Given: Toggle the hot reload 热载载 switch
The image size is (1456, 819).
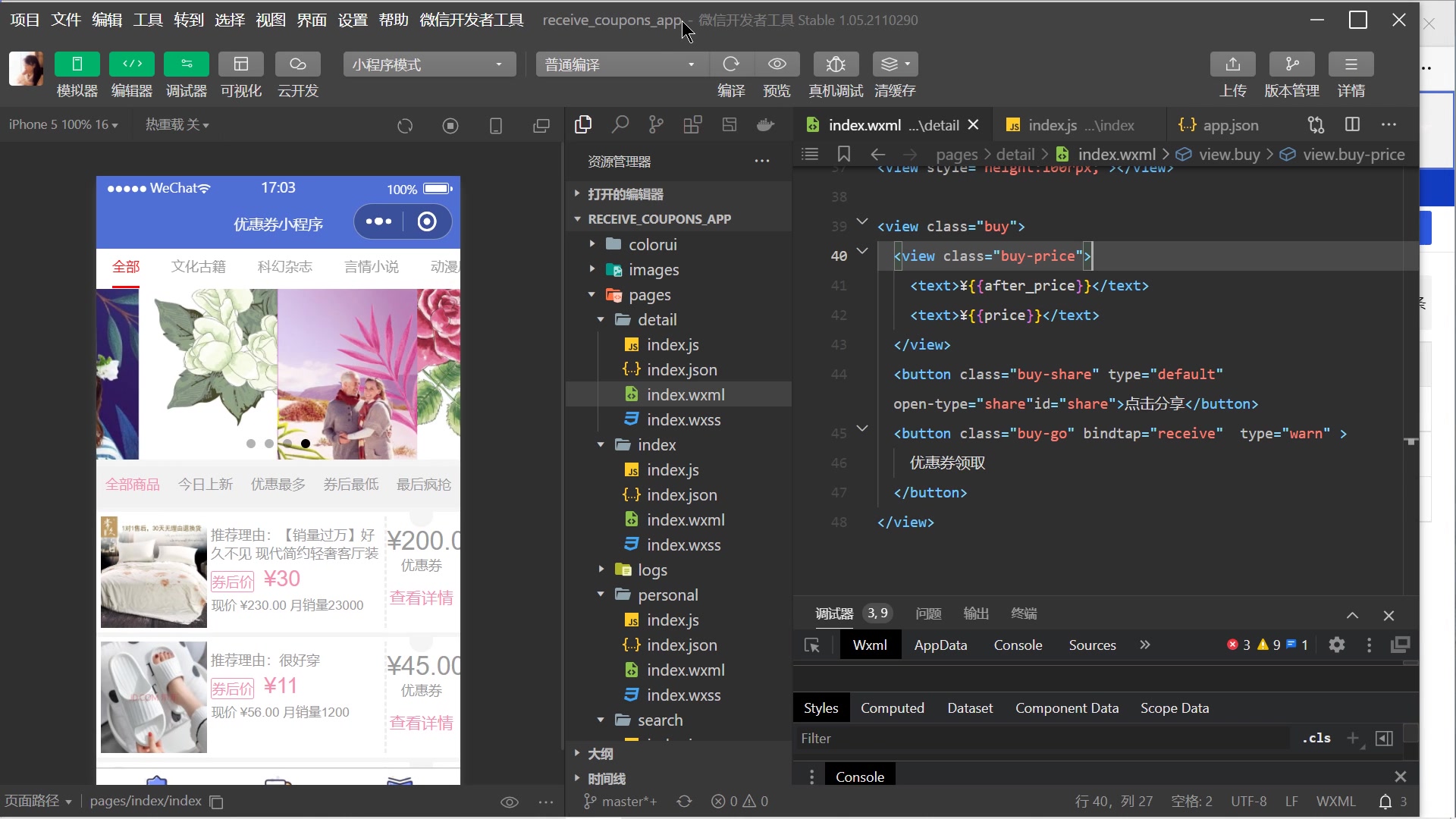Looking at the screenshot, I should [x=177, y=125].
